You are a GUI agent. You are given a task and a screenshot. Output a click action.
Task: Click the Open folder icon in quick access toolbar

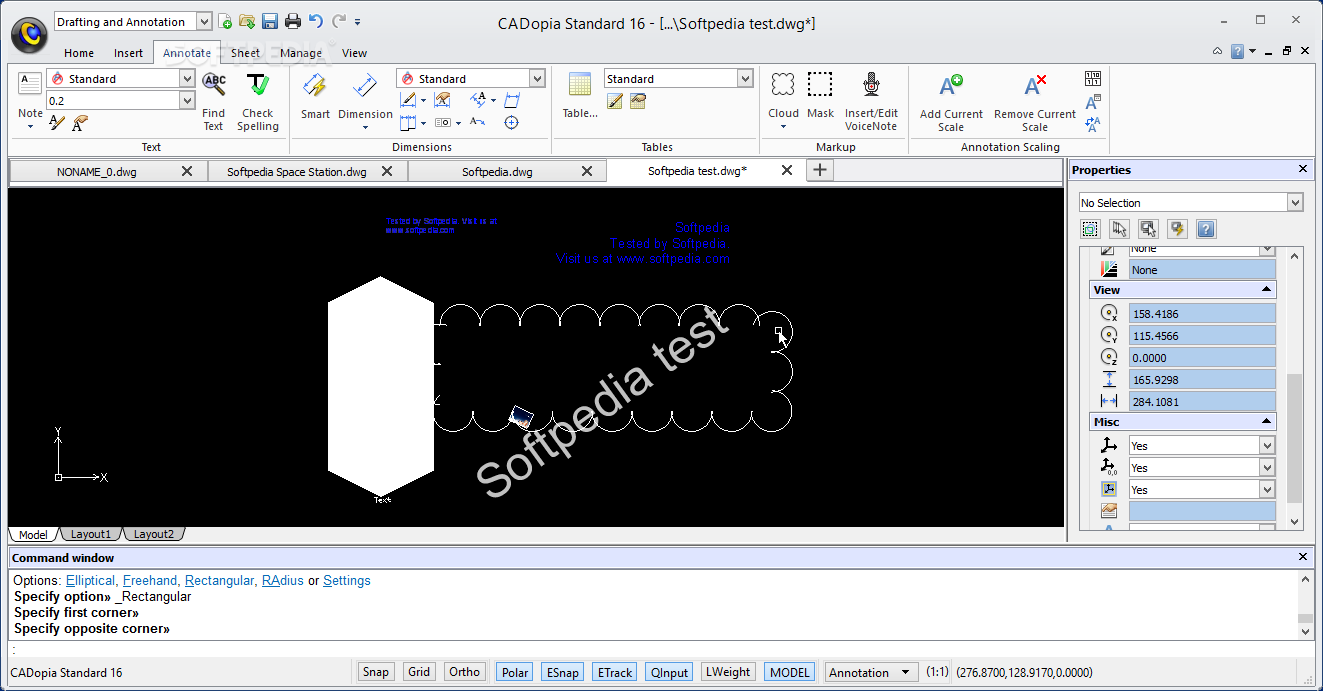coord(247,21)
